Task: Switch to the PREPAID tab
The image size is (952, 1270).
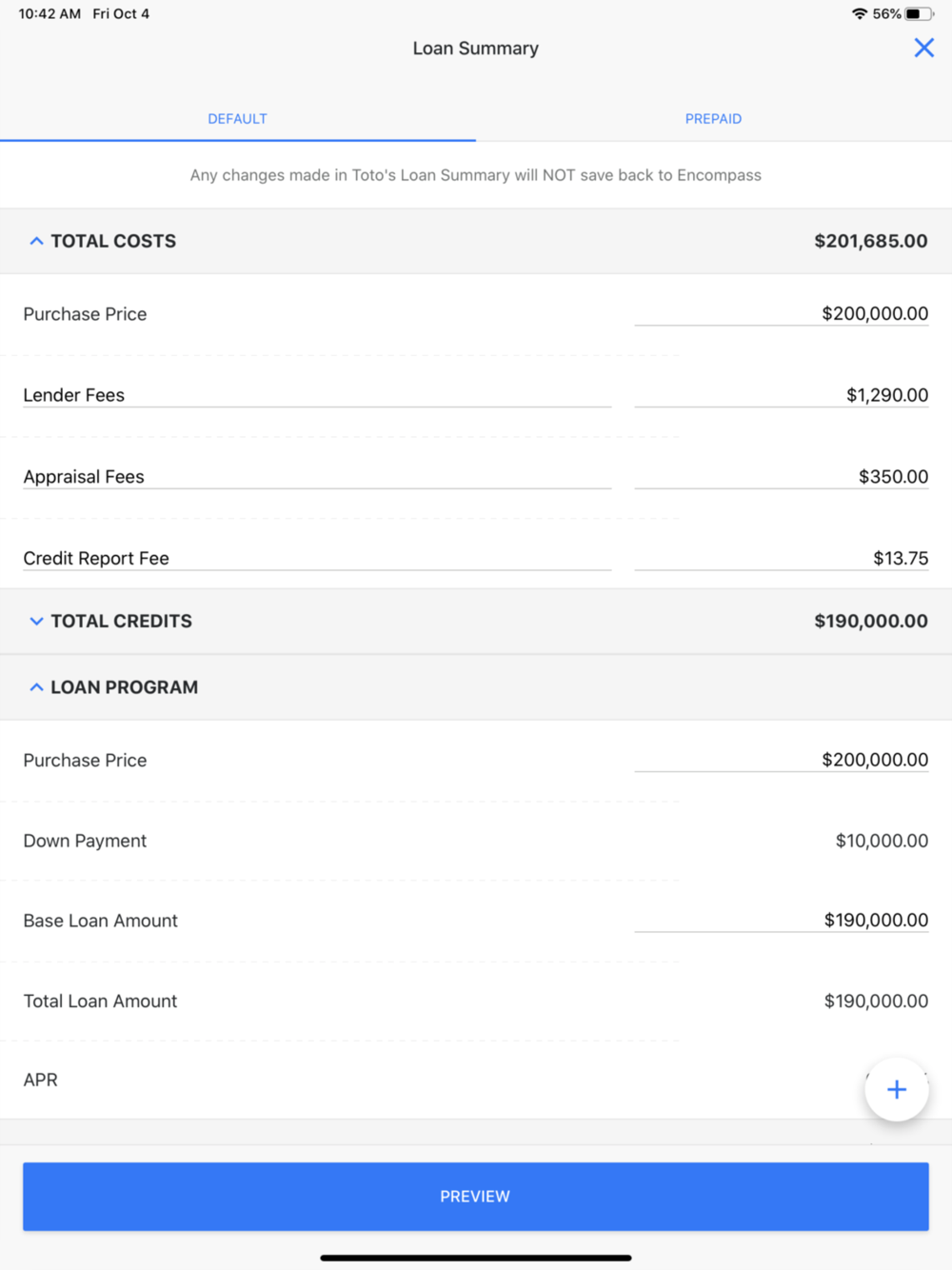Action: [x=713, y=119]
